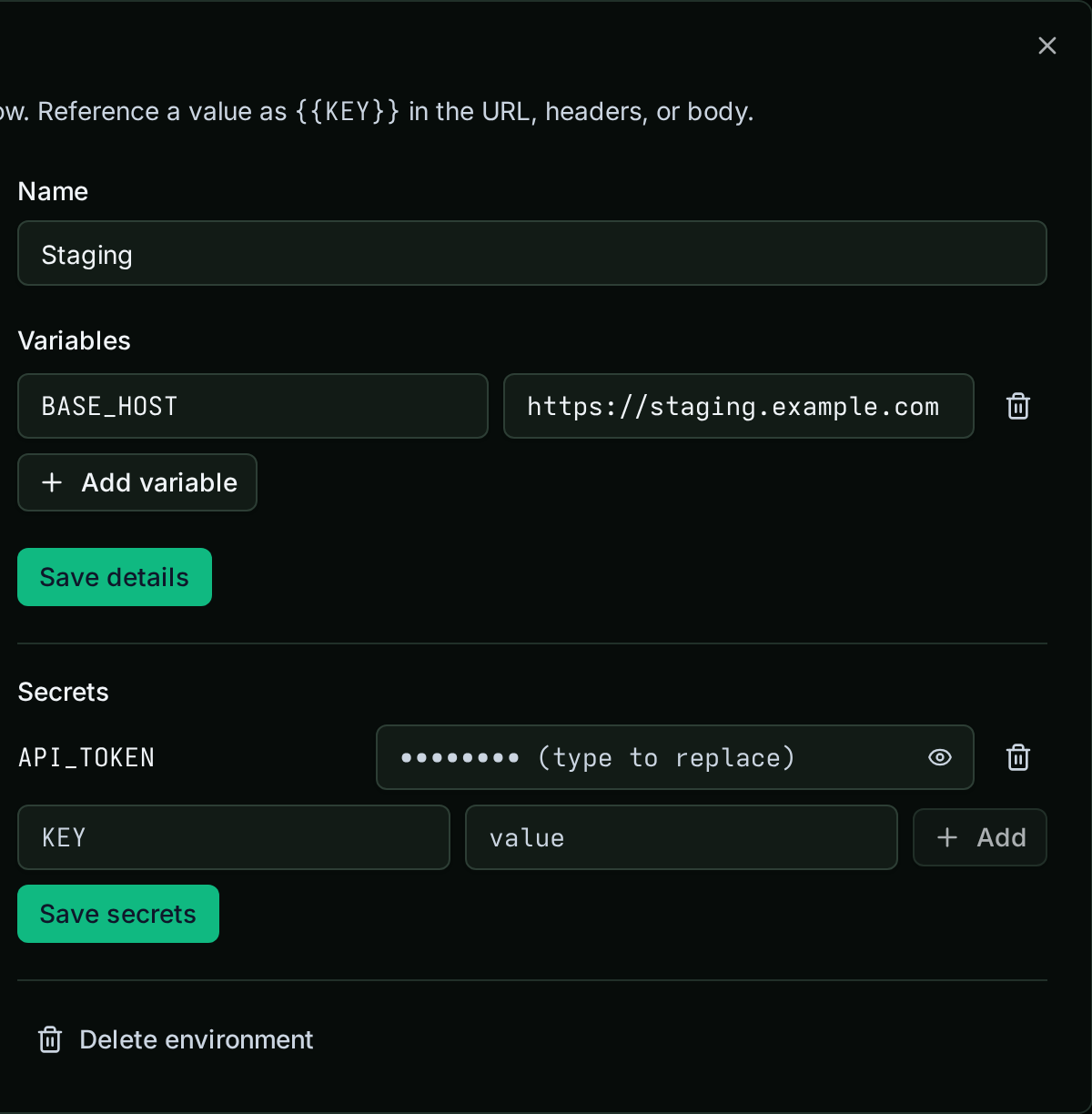Delete environment via the bottom button
Viewport: 1092px width, 1114px height.
coord(176,1039)
